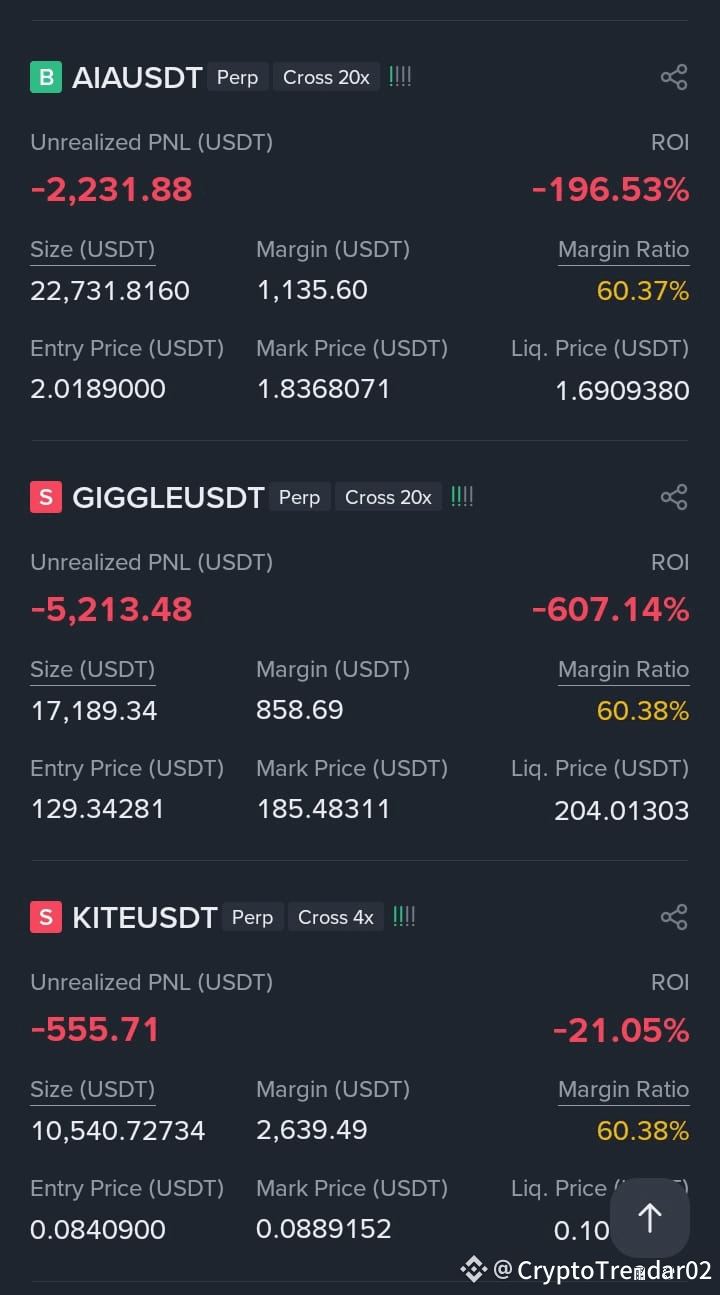The image size is (720, 1295).
Task: Toggle the AIAUSDT Size (USDT) unit label
Action: pos(92,250)
